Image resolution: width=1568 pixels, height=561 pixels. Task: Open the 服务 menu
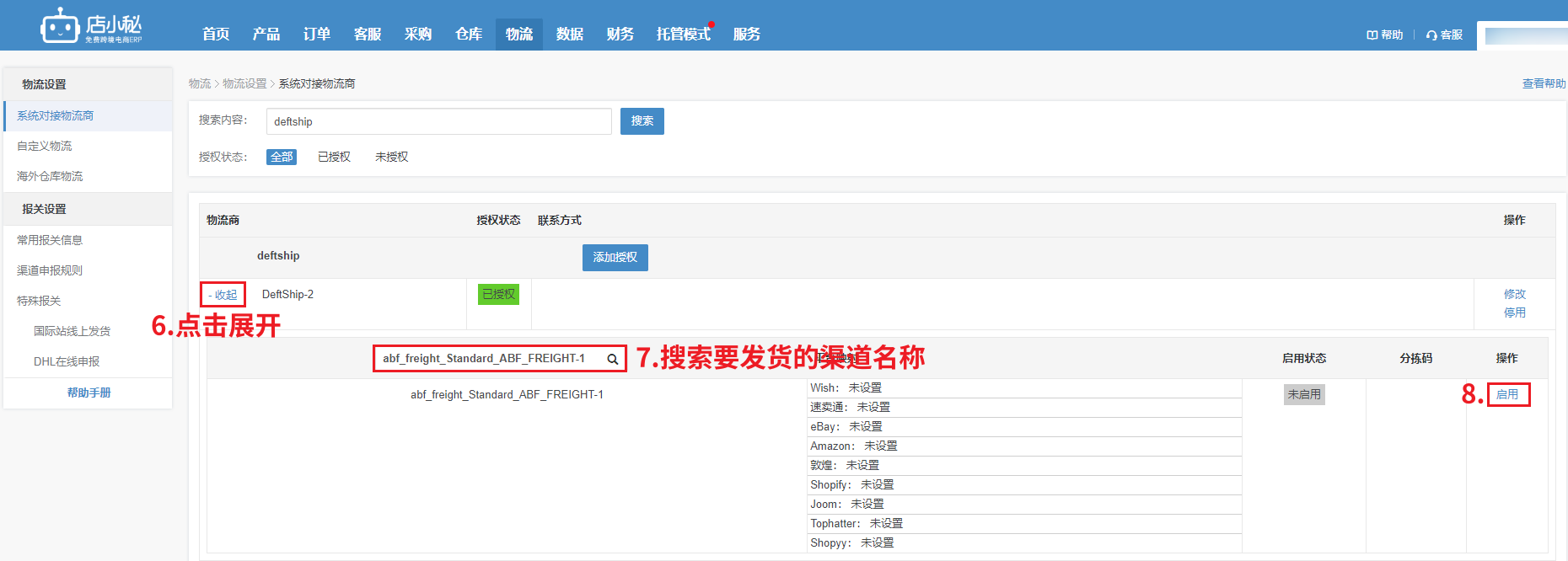click(747, 34)
